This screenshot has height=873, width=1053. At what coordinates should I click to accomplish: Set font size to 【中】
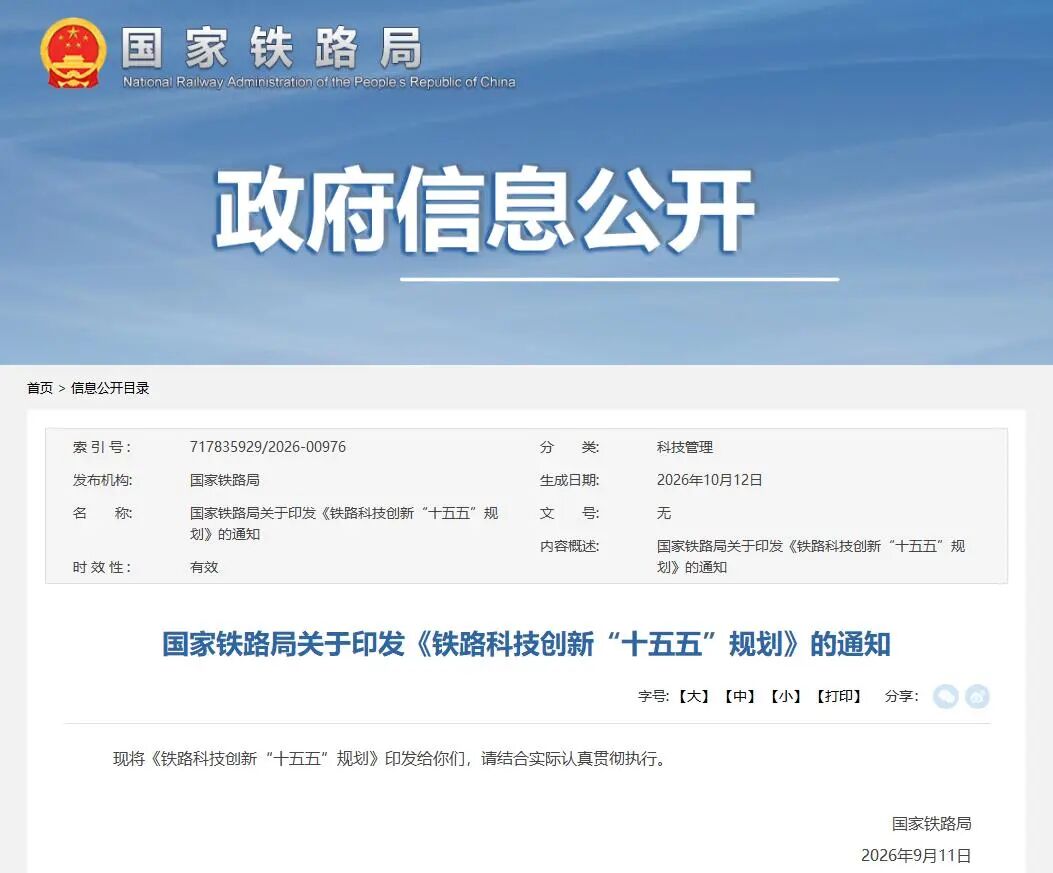click(x=739, y=696)
